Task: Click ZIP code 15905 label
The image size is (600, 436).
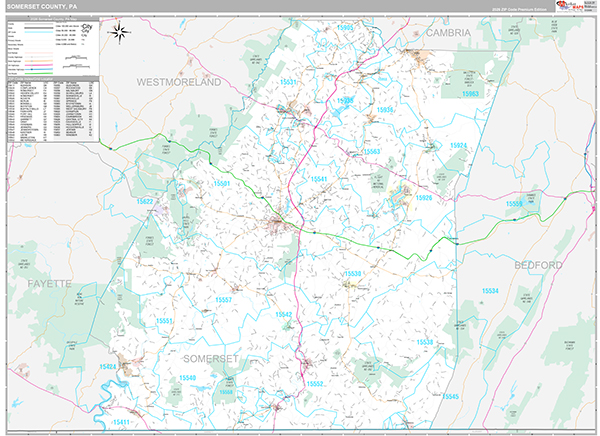Action: coord(345,28)
